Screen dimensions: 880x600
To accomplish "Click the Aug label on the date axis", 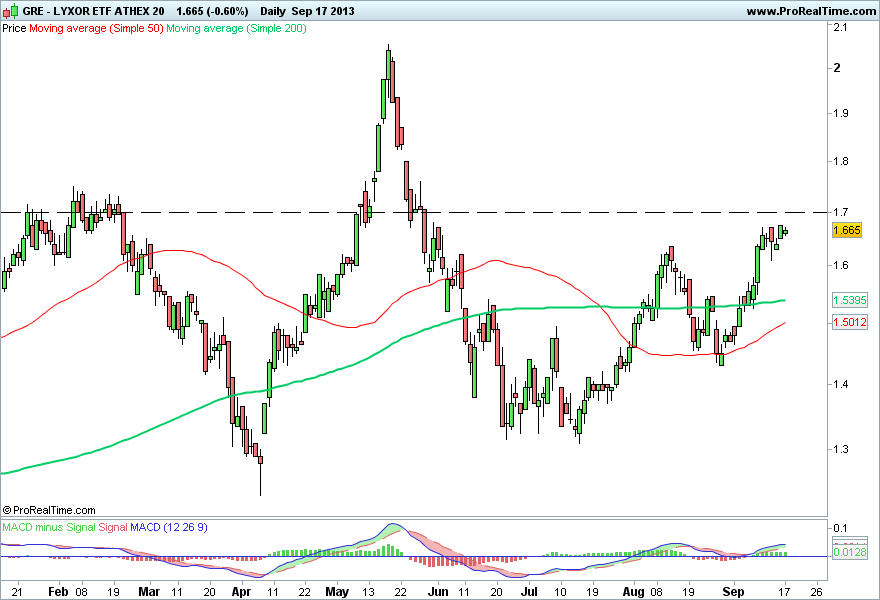I will (634, 592).
